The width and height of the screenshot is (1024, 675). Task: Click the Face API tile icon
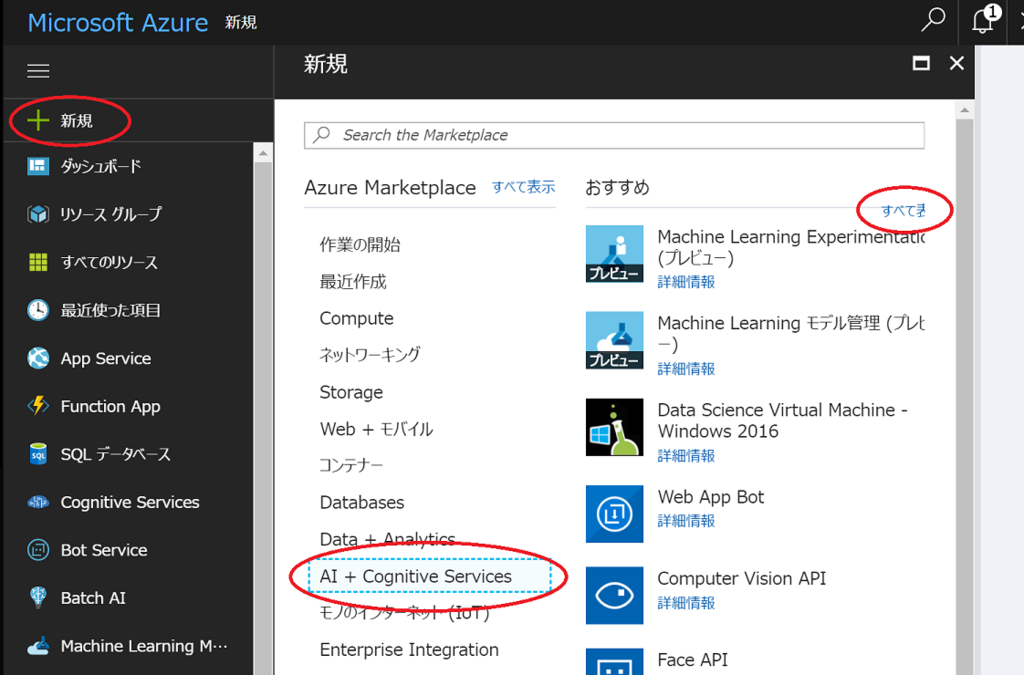[614, 661]
